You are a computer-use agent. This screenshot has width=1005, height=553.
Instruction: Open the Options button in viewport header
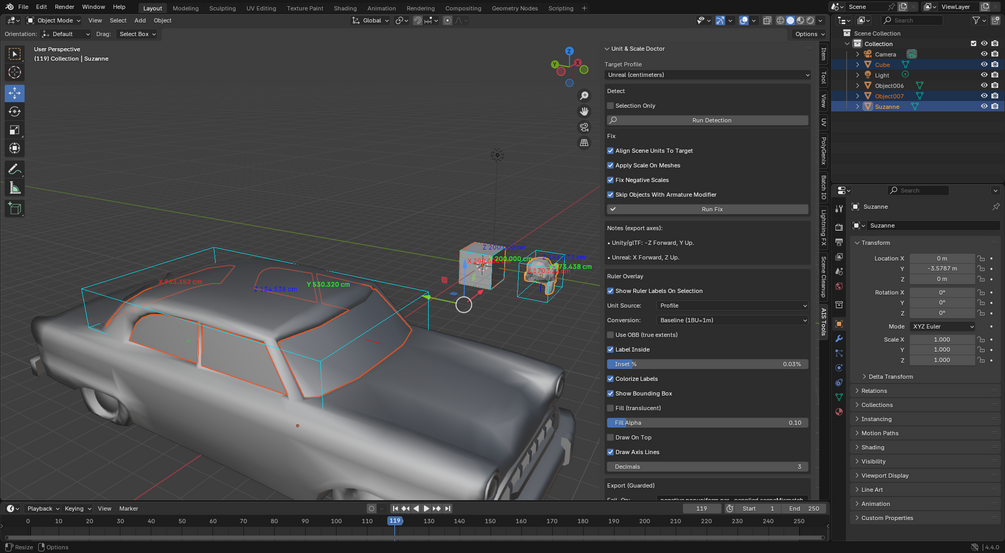click(808, 34)
